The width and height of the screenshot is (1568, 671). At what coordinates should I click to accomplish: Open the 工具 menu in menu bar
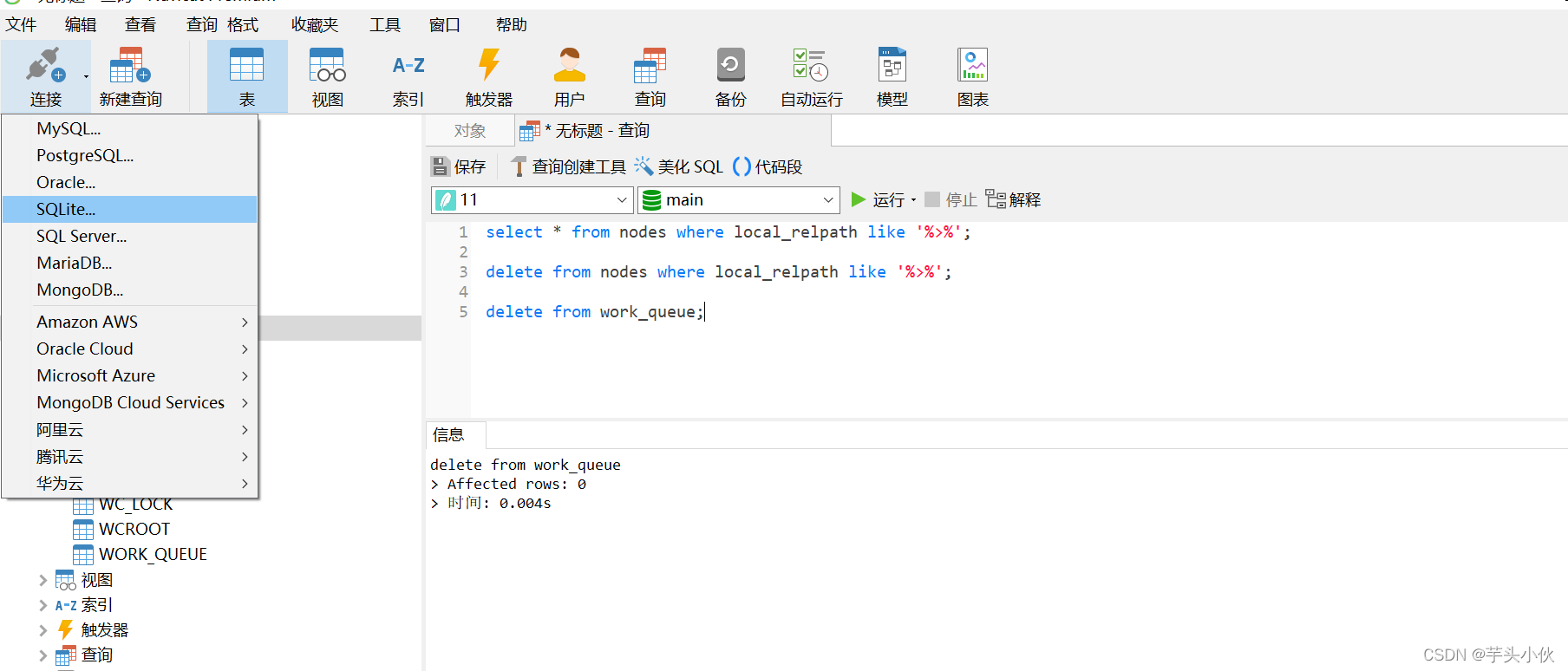coord(384,25)
